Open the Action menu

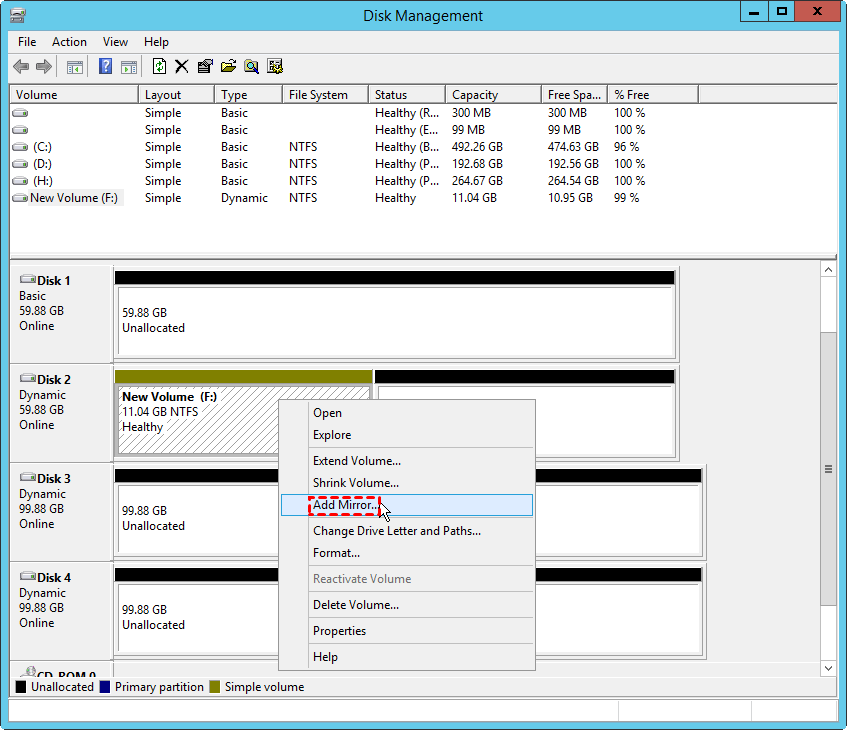pyautogui.click(x=69, y=42)
